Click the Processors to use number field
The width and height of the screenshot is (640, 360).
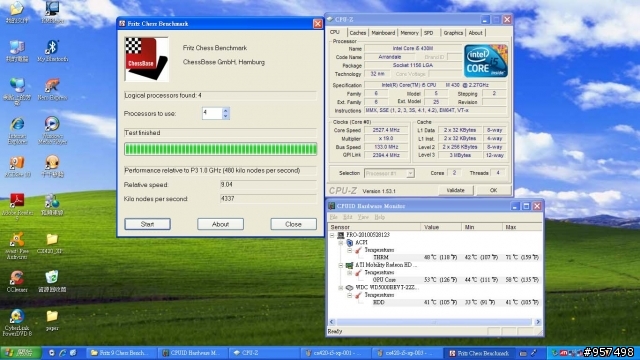pos(212,113)
